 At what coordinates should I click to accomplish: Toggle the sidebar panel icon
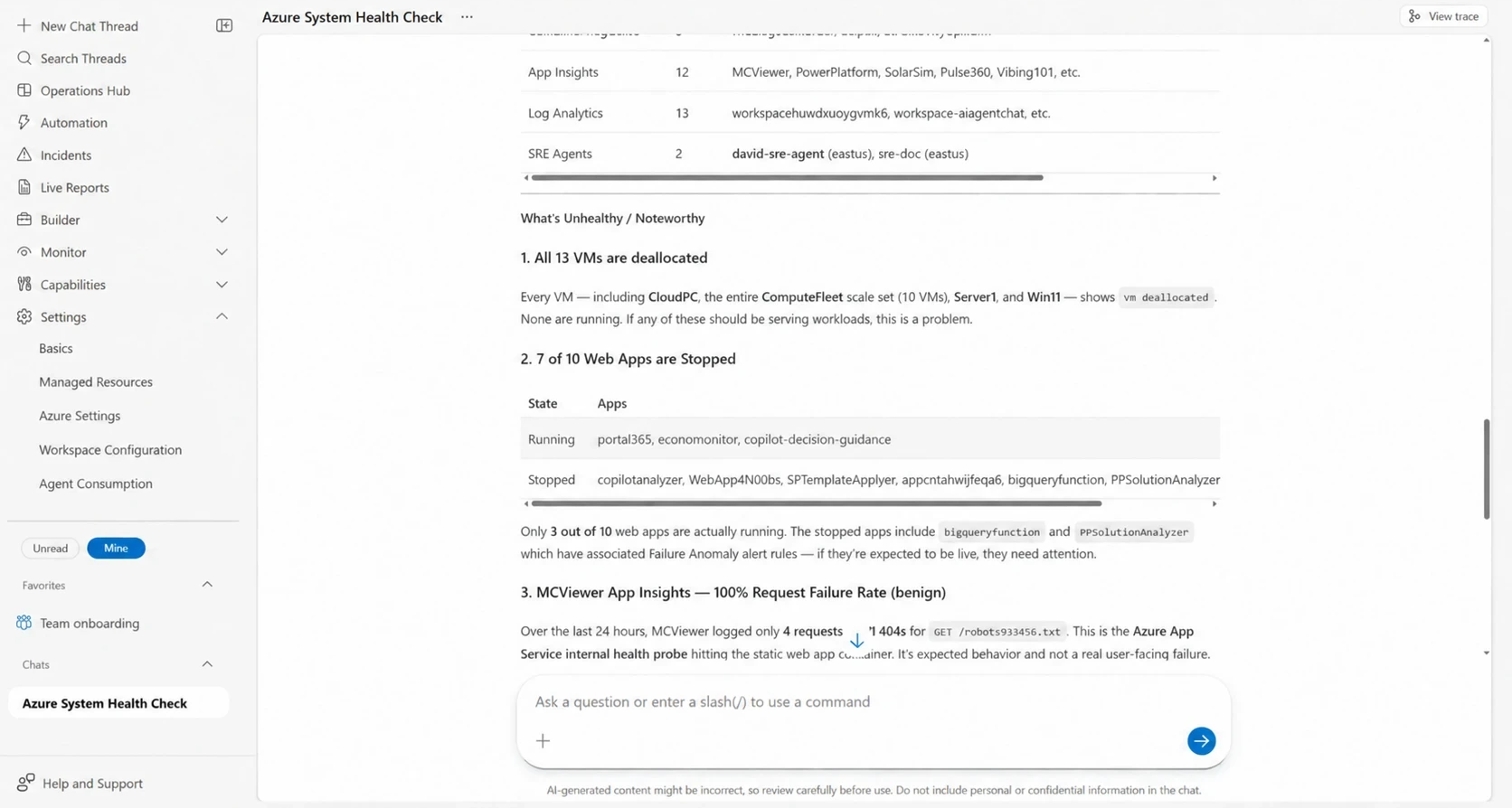(x=224, y=25)
